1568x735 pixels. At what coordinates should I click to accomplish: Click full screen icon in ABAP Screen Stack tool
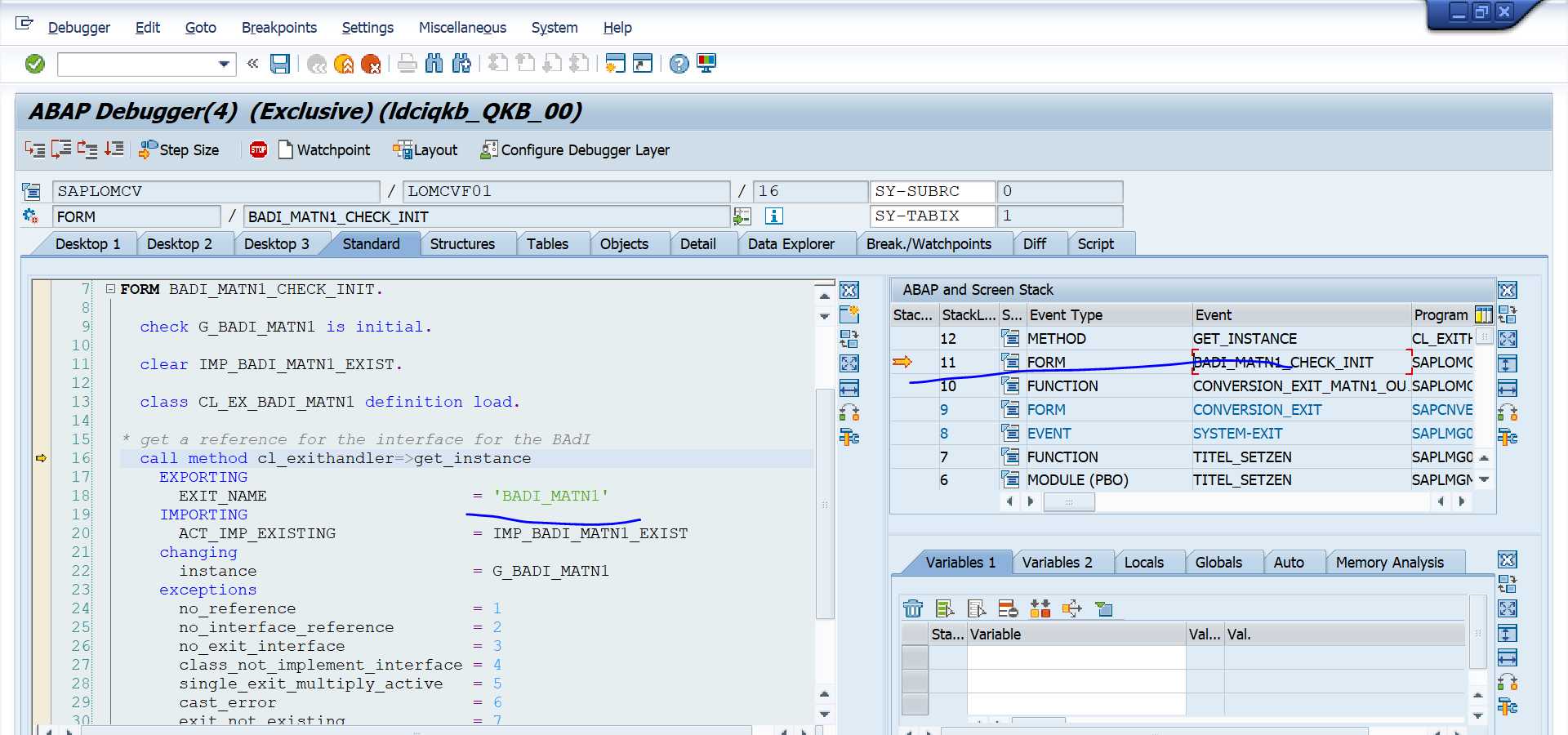(1508, 339)
